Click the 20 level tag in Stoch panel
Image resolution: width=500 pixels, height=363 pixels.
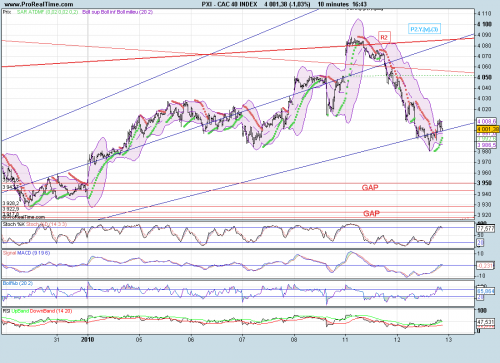pos(480,243)
